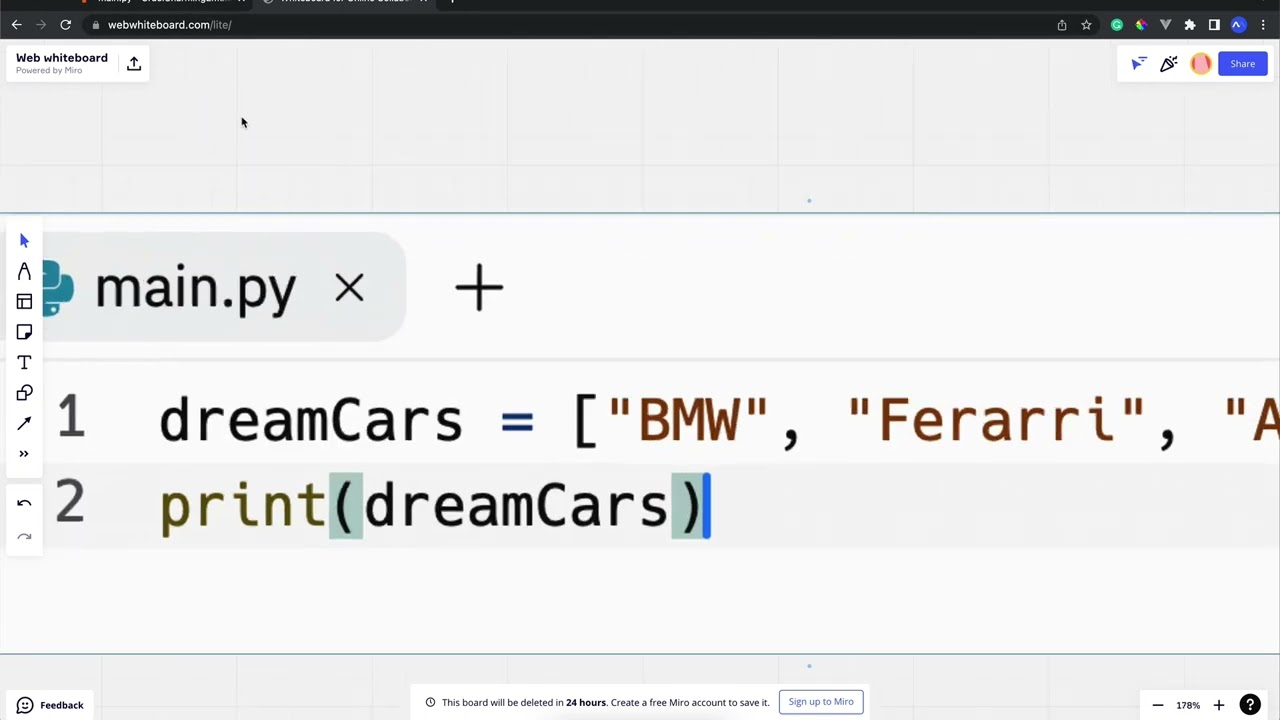Image resolution: width=1280 pixels, height=720 pixels.
Task: Click the print keyword on line 2
Action: coord(243,506)
